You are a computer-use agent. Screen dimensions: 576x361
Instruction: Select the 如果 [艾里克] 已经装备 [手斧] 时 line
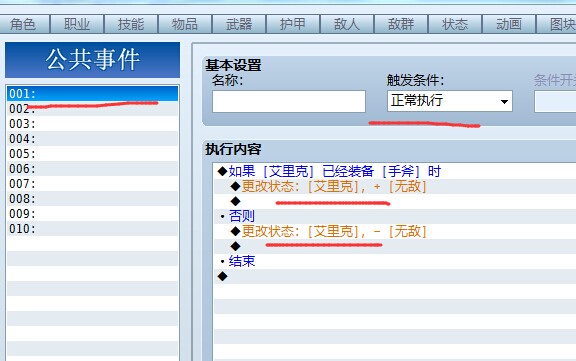point(395,172)
